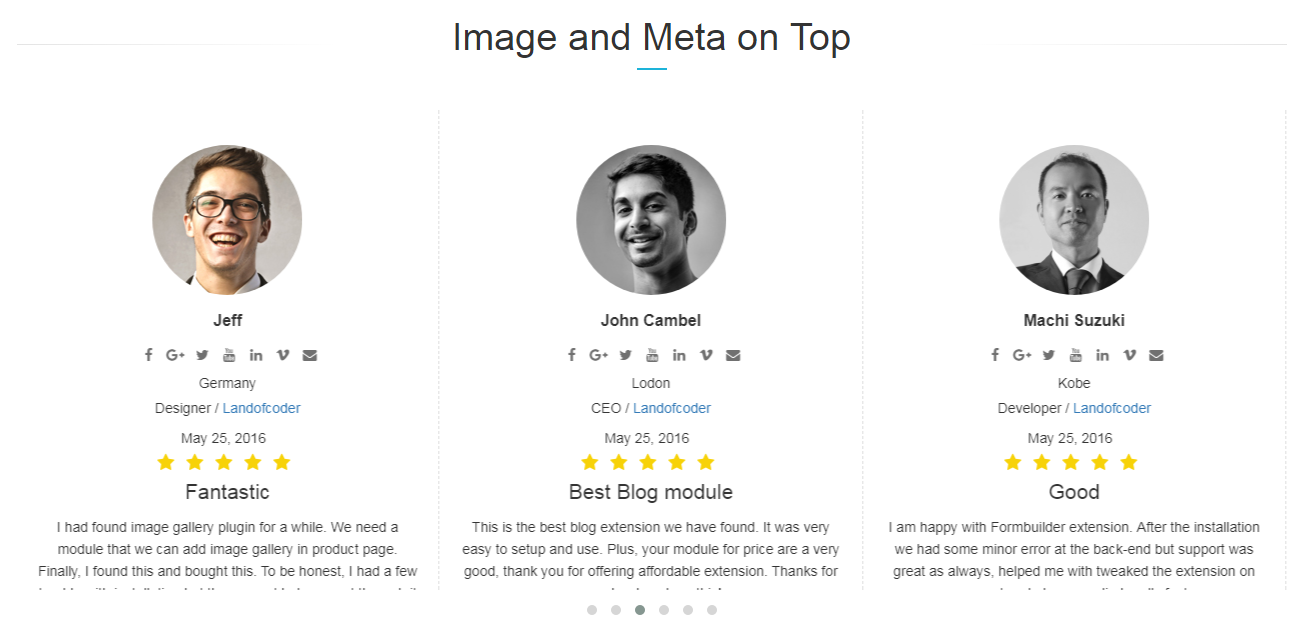Select the second carousel pagination dot
Screen dimensions: 1301x627
pos(616,610)
